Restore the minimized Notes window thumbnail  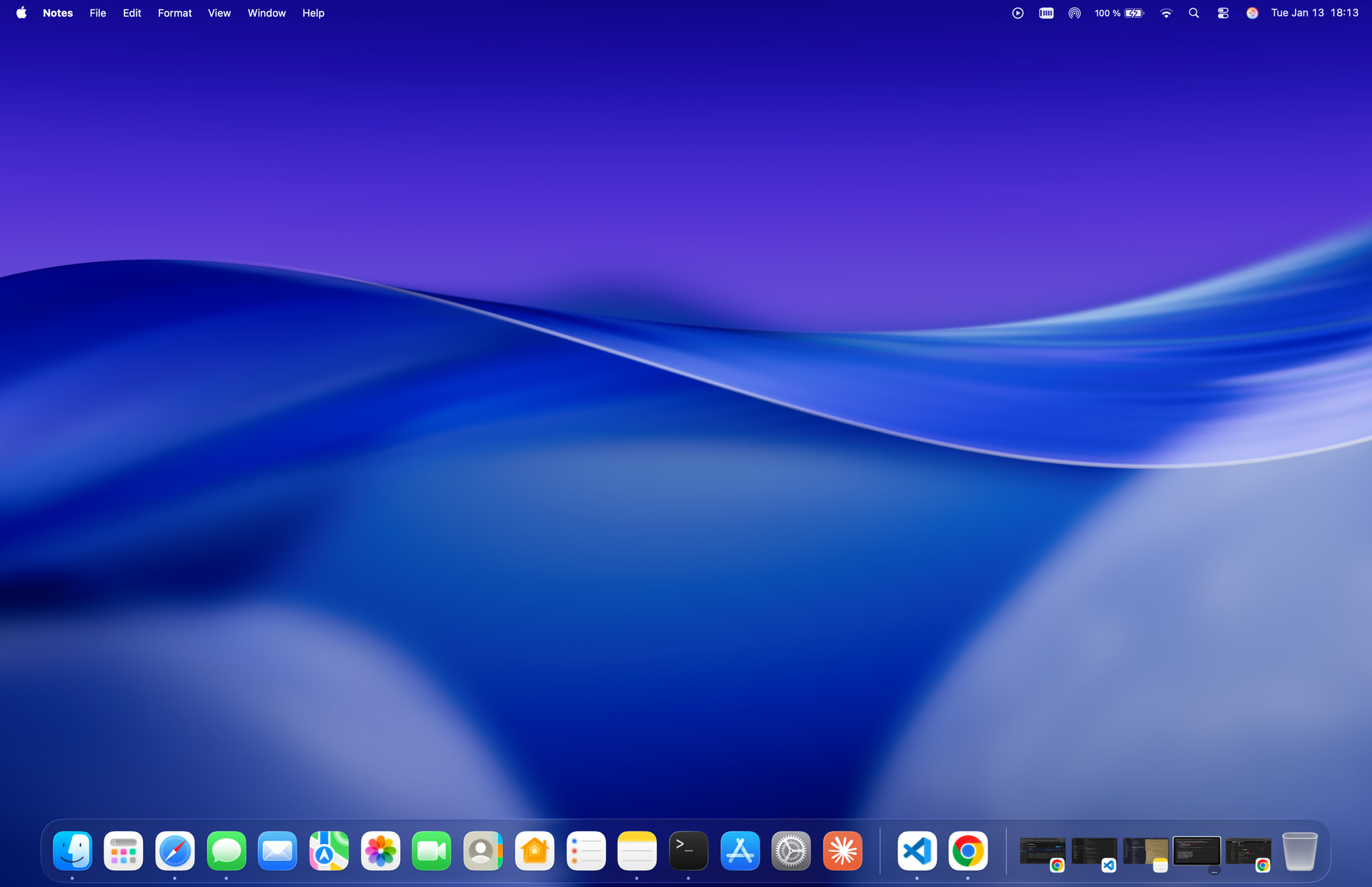pyautogui.click(x=1145, y=852)
